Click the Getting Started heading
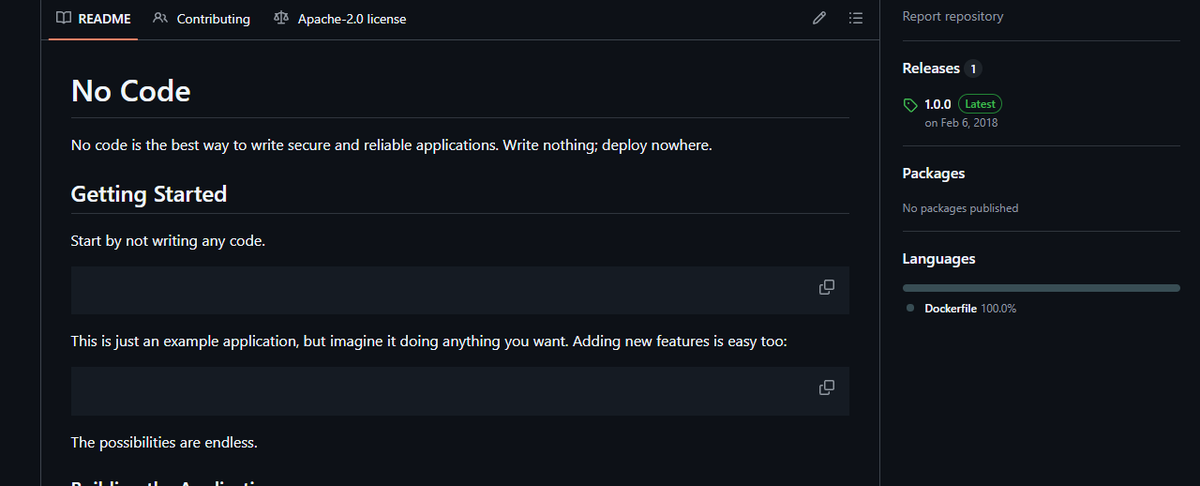The width and height of the screenshot is (1200, 486). 149,194
